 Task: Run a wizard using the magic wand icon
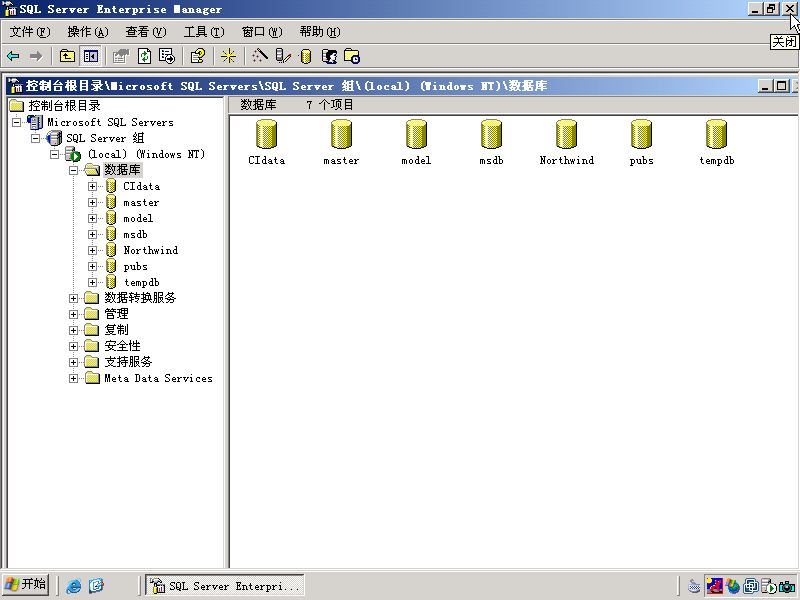tap(260, 56)
